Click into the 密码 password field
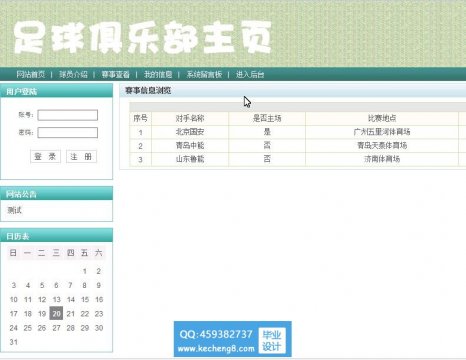 68,132
